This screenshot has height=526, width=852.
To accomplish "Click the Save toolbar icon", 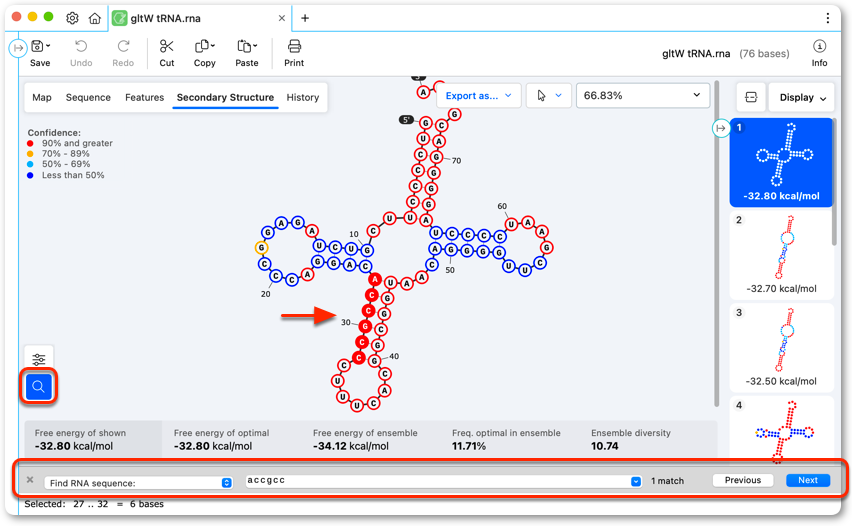I will tap(37, 46).
